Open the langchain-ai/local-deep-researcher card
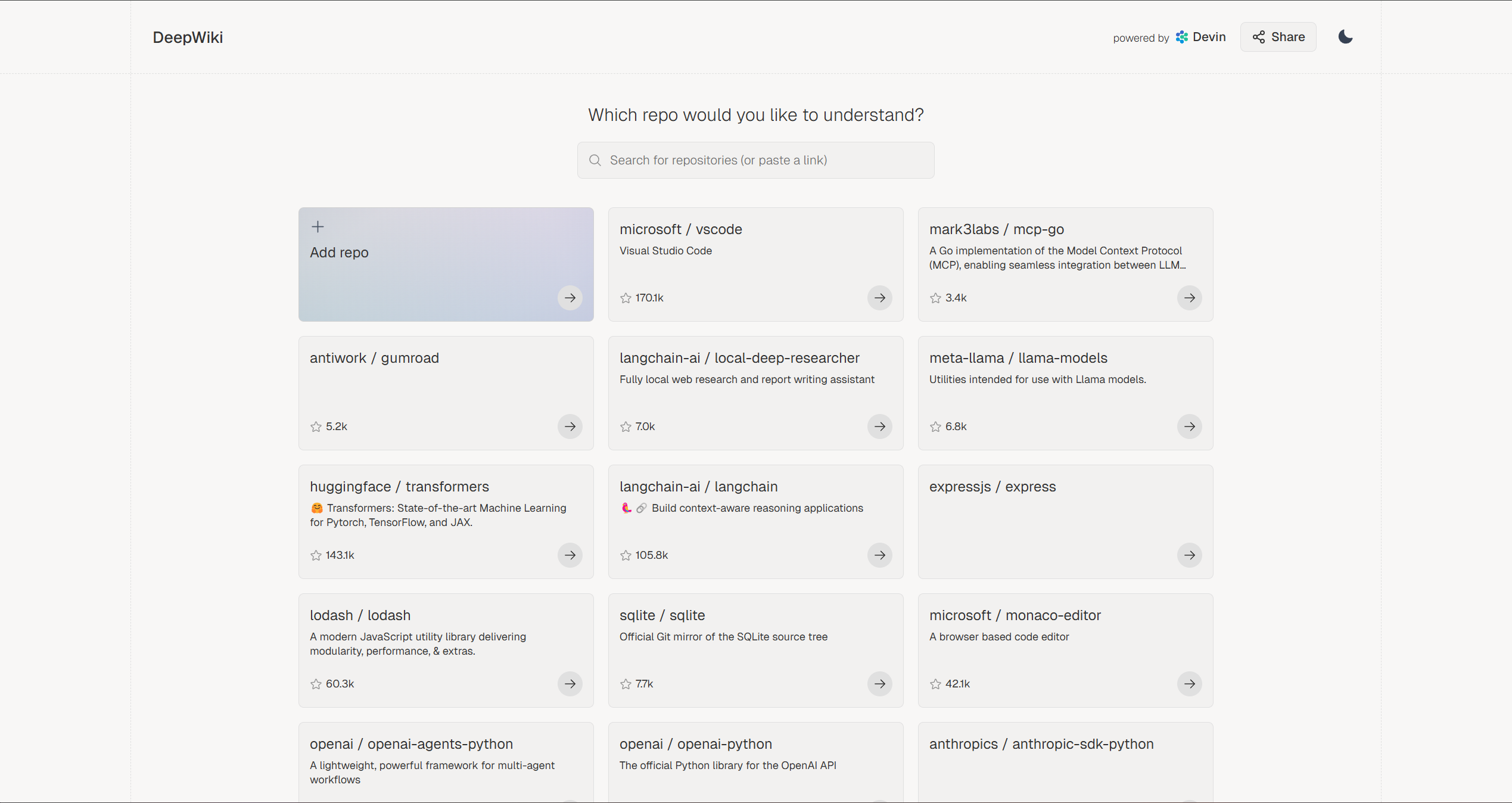 click(x=755, y=393)
